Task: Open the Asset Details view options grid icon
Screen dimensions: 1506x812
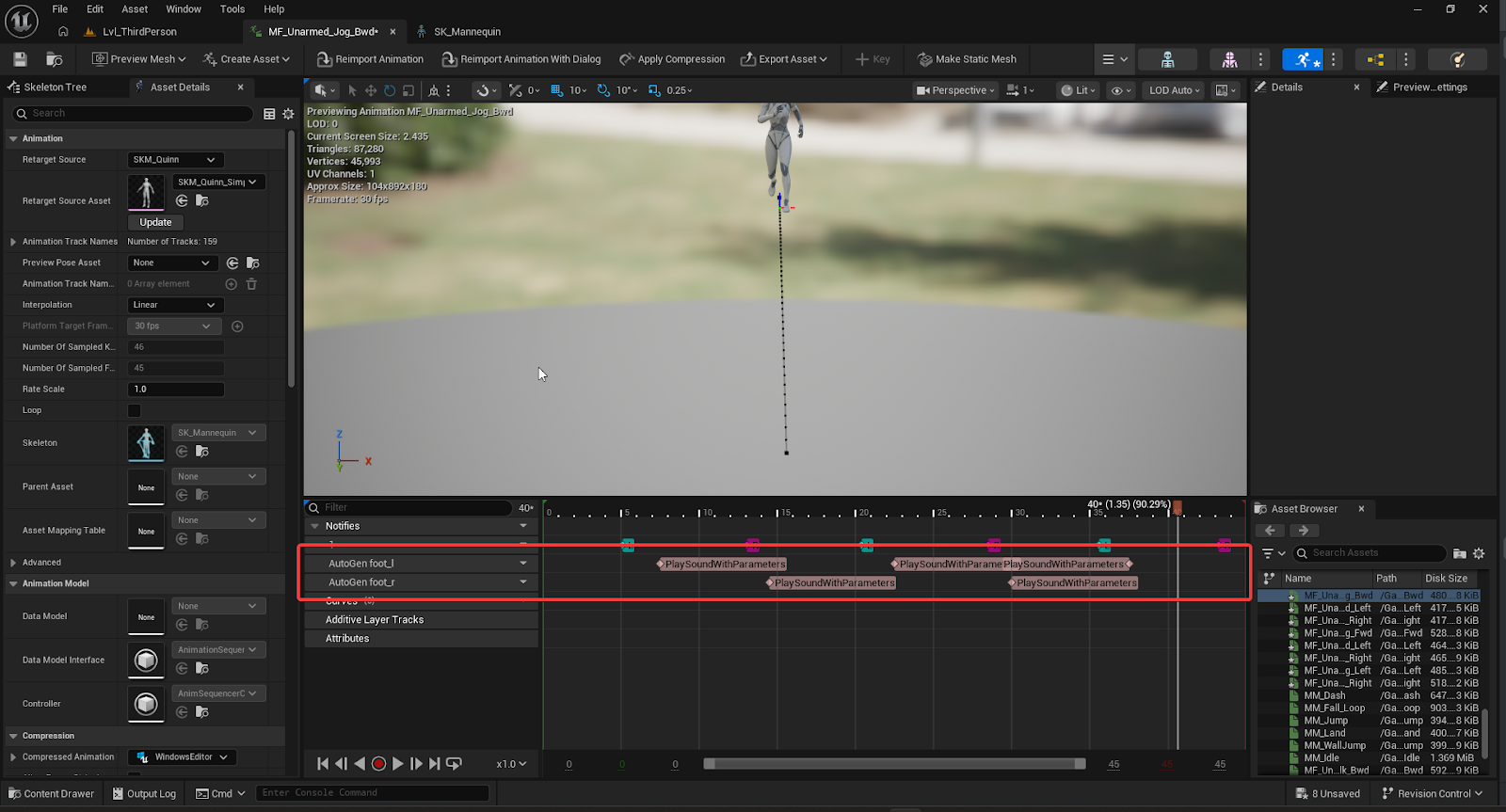Action: (269, 114)
